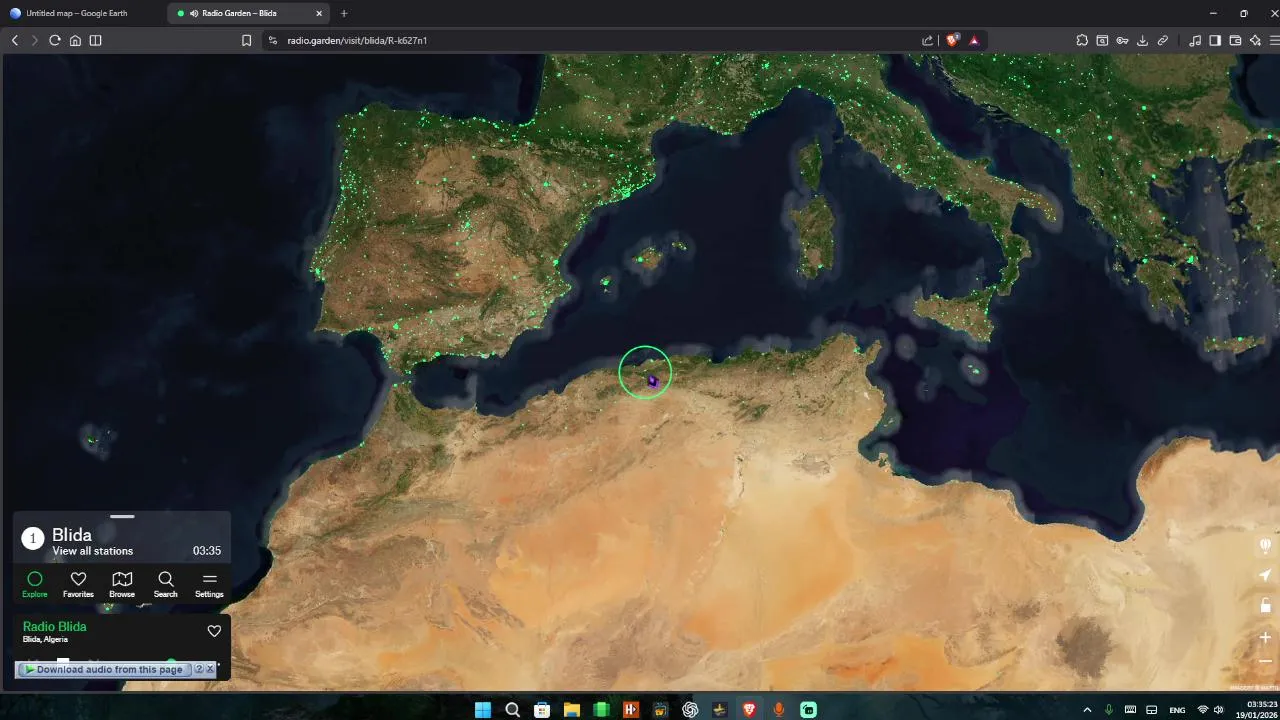
Task: Open a new browser tab
Action: coord(344,13)
